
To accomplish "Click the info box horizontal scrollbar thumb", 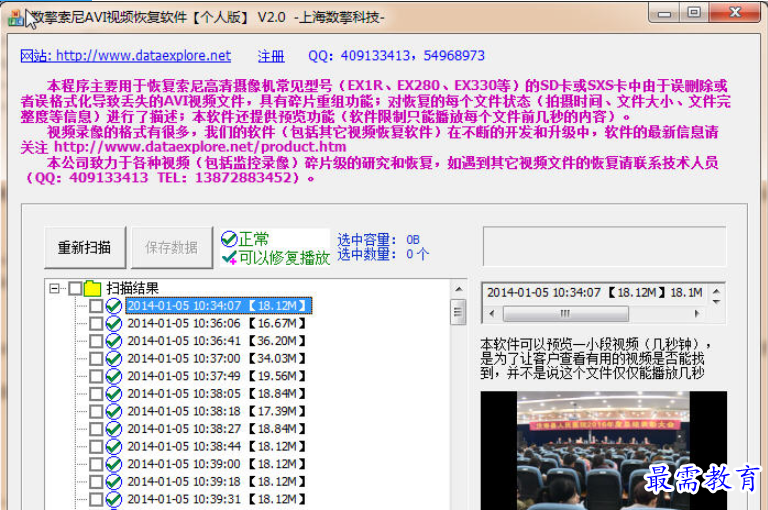I will click(x=566, y=314).
